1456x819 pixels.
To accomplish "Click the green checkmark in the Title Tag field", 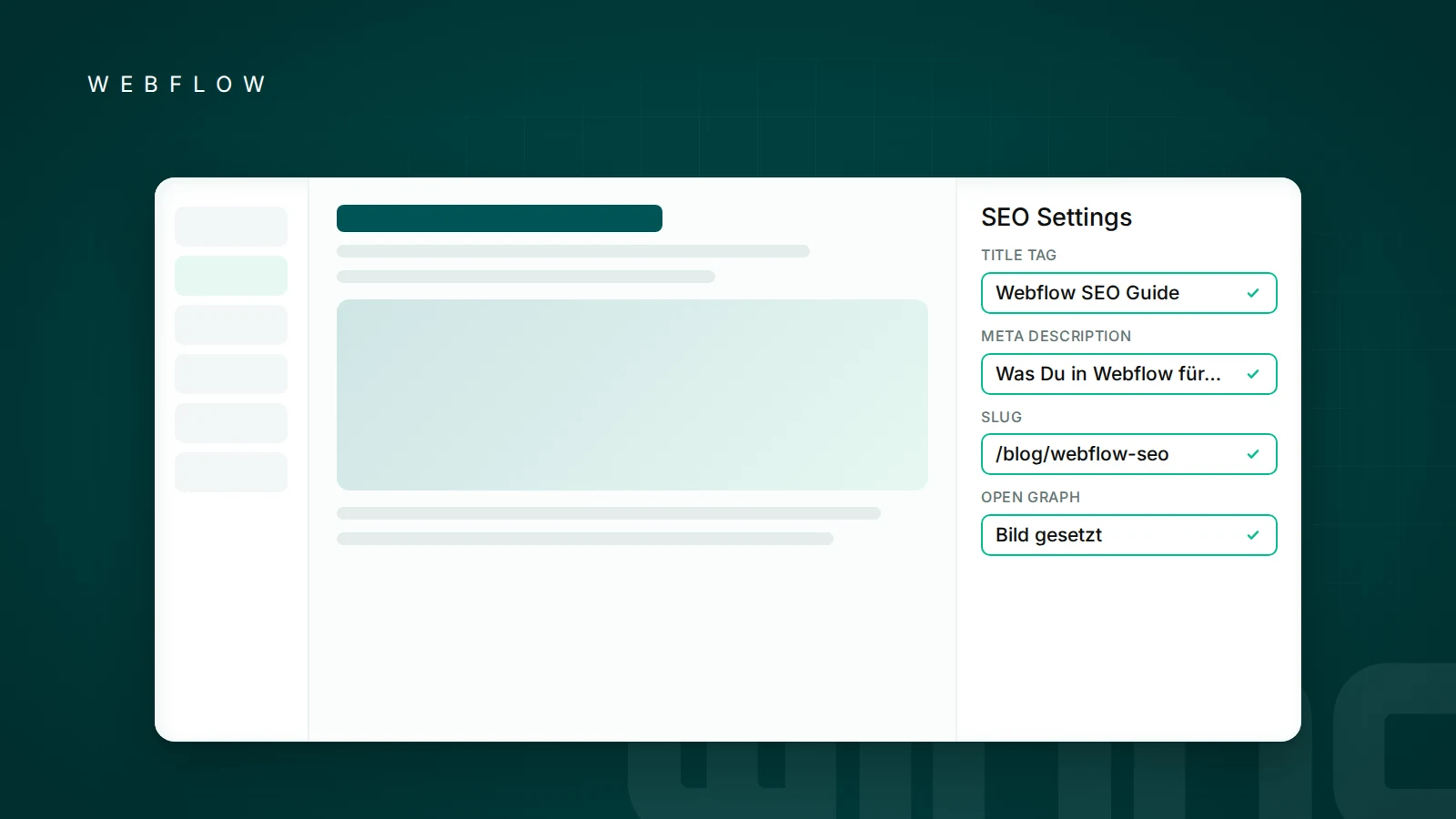I will pos(1253,293).
